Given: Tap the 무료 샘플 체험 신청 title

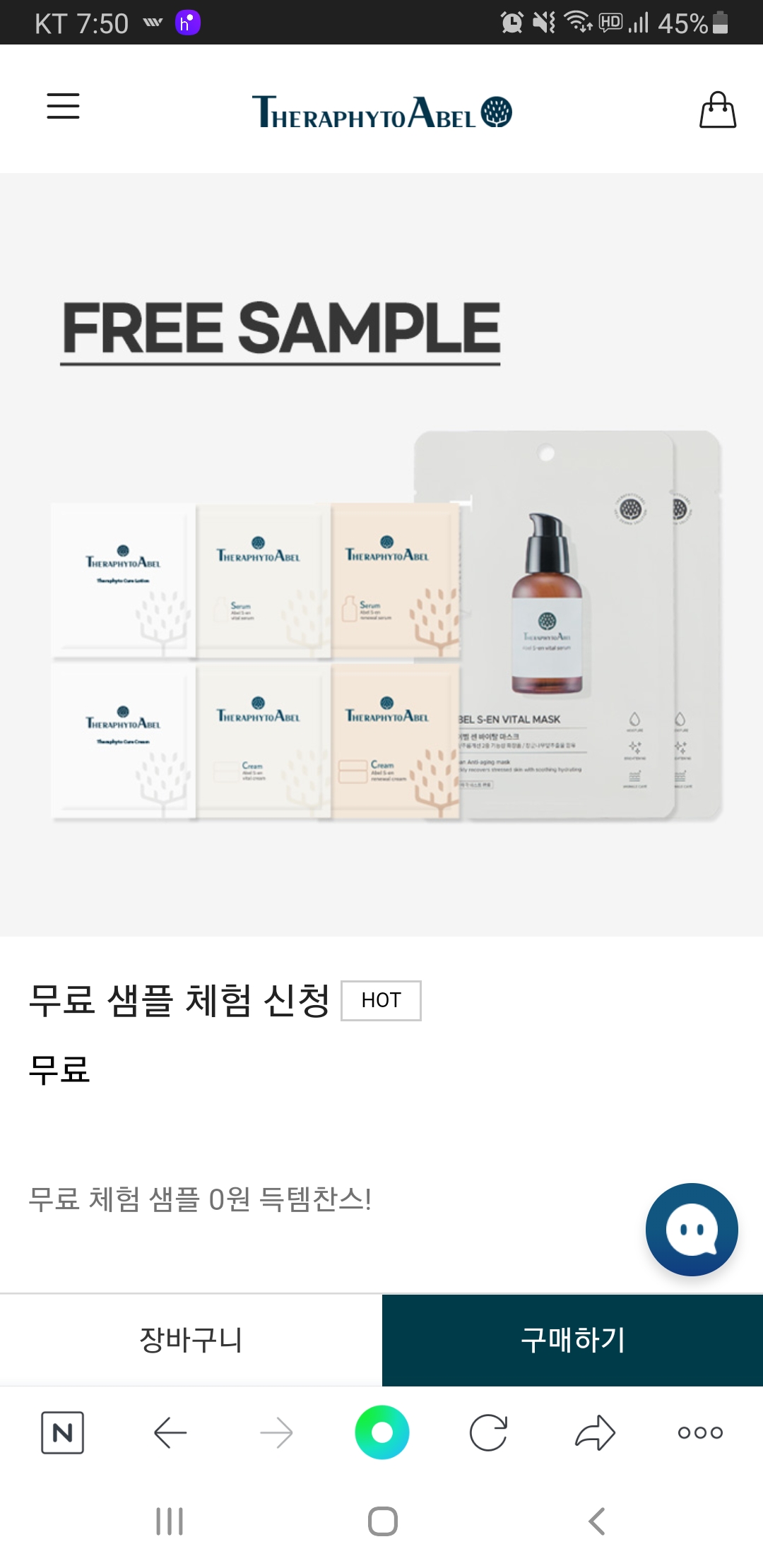Looking at the screenshot, I should tap(179, 1000).
